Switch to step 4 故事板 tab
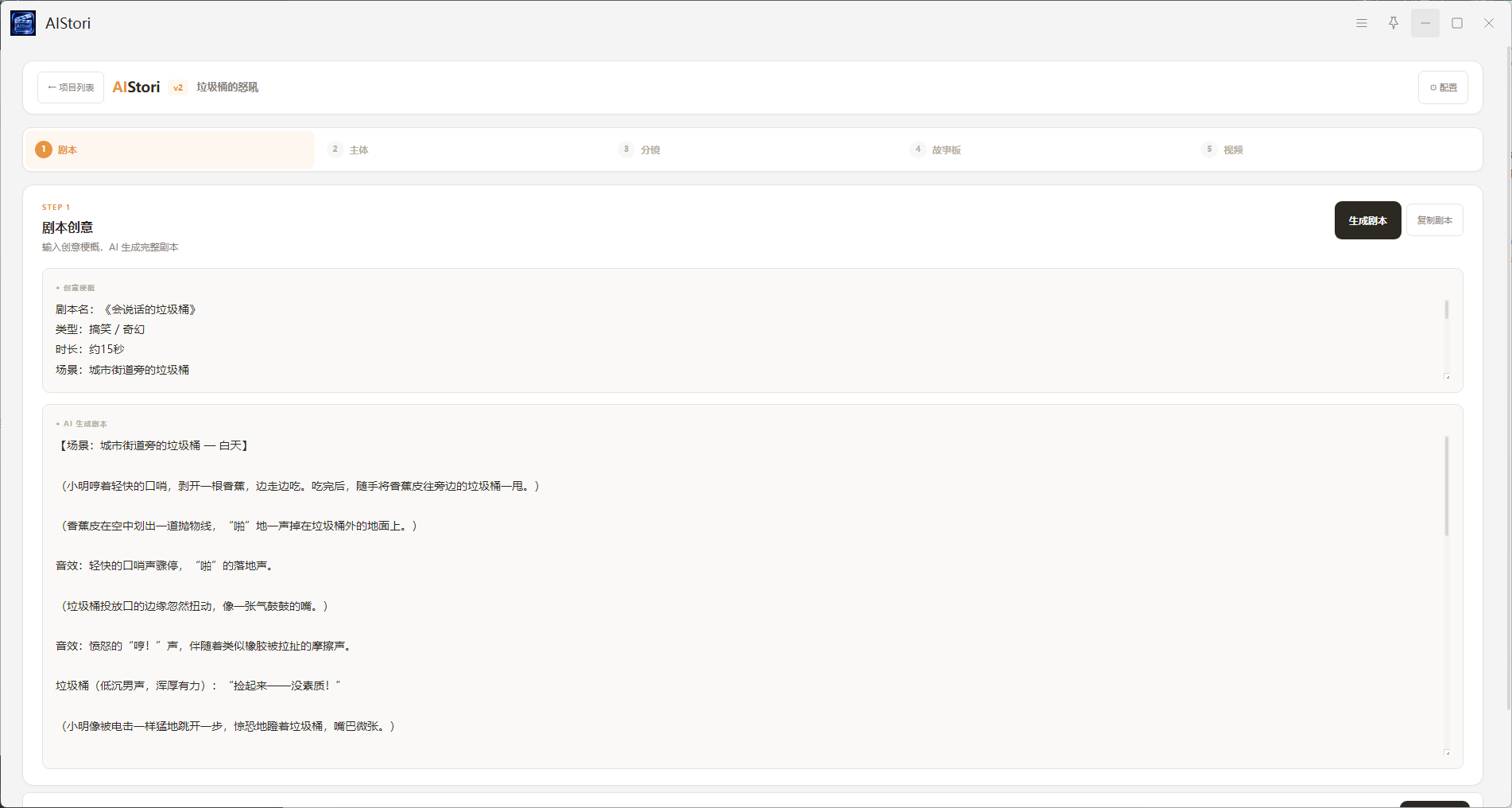The height and width of the screenshot is (808, 1512). pyautogui.click(x=1045, y=150)
